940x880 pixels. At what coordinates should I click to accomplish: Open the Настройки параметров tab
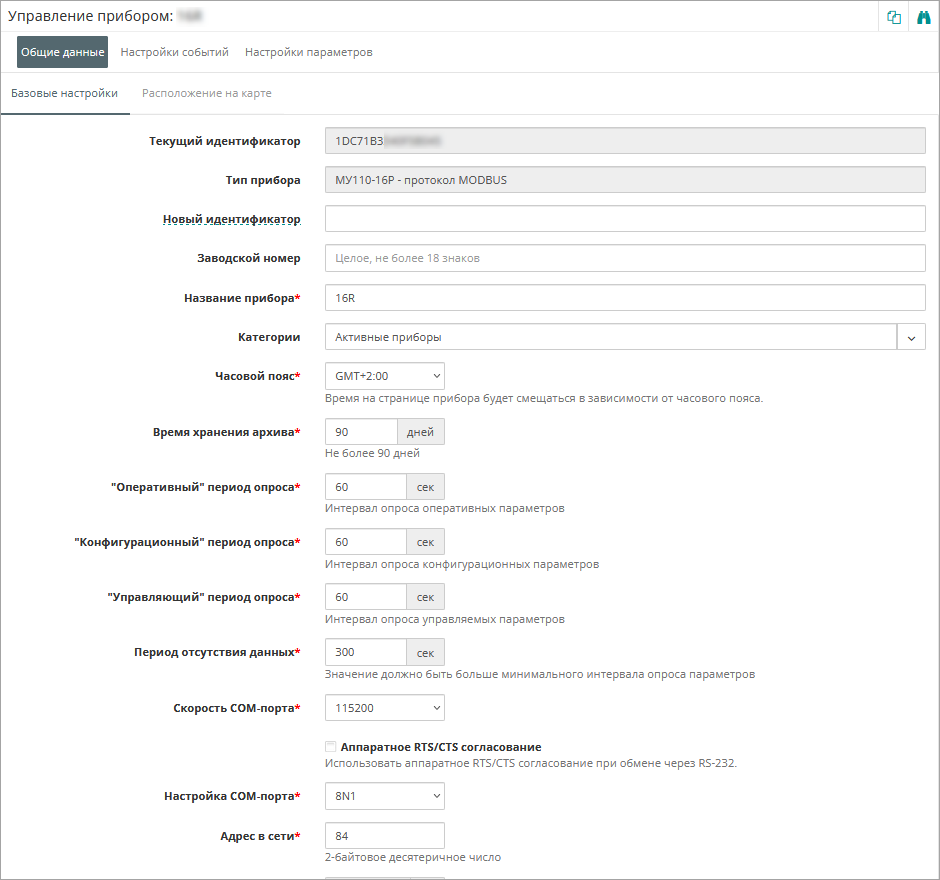(x=309, y=52)
